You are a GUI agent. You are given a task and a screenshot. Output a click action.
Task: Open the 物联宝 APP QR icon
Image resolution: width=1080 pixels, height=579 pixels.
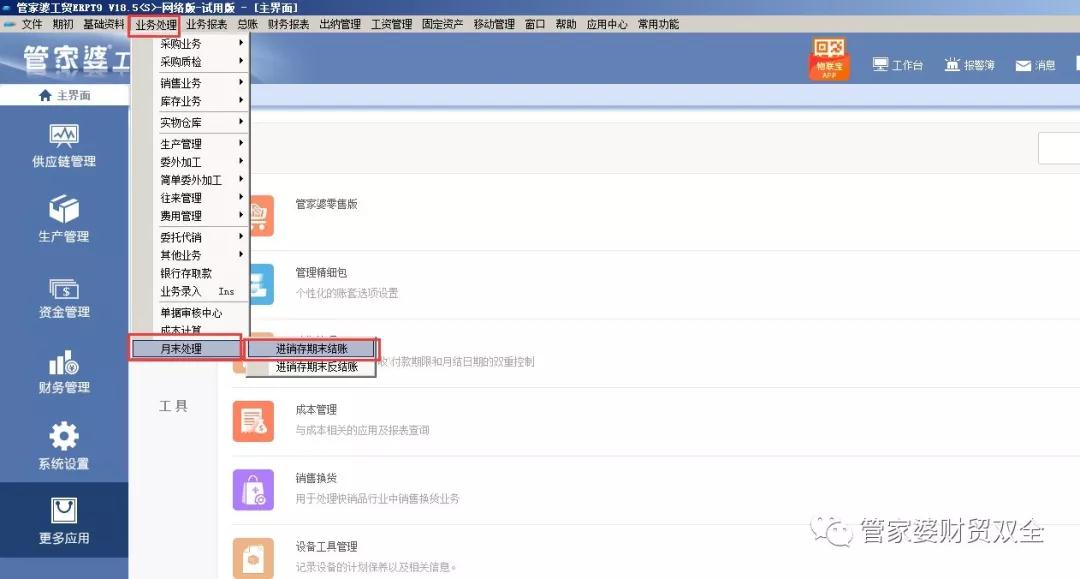pyautogui.click(x=829, y=60)
